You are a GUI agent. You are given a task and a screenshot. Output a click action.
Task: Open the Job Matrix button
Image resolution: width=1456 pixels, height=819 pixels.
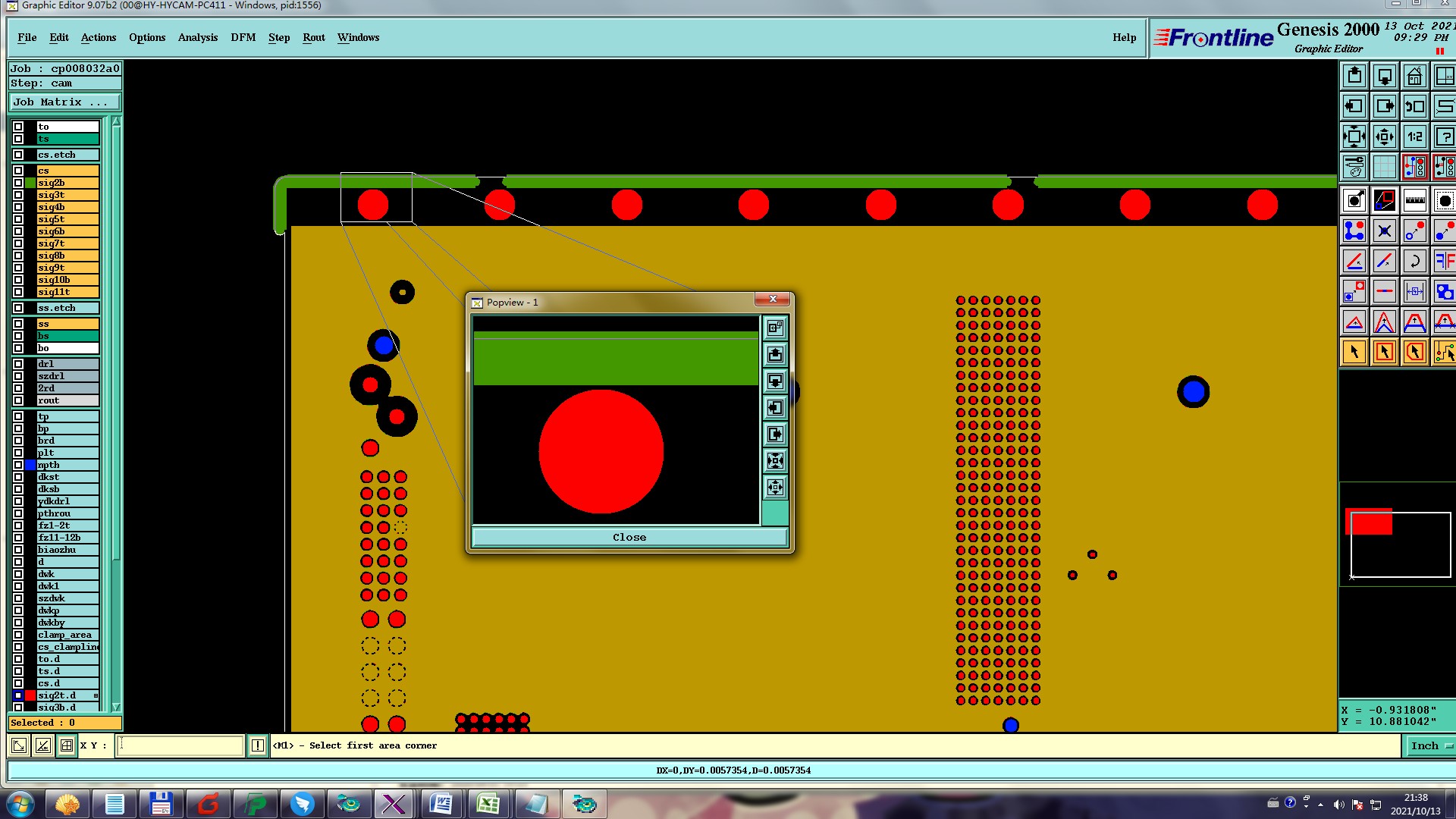[64, 102]
